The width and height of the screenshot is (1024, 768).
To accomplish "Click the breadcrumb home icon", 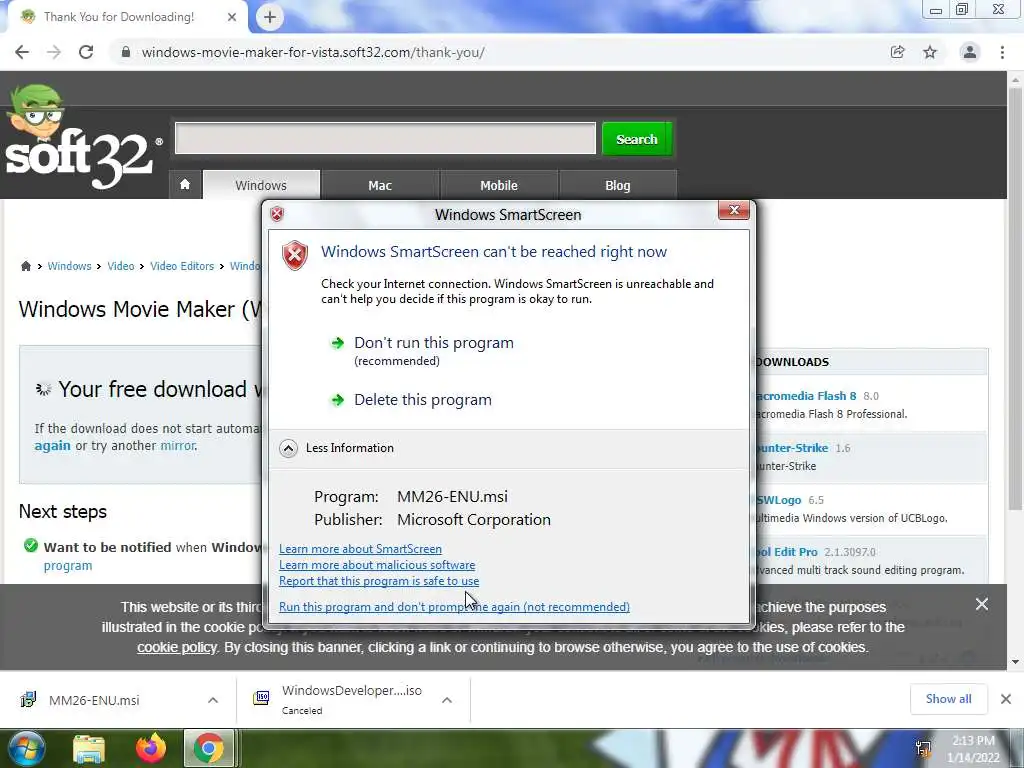I will (x=26, y=266).
